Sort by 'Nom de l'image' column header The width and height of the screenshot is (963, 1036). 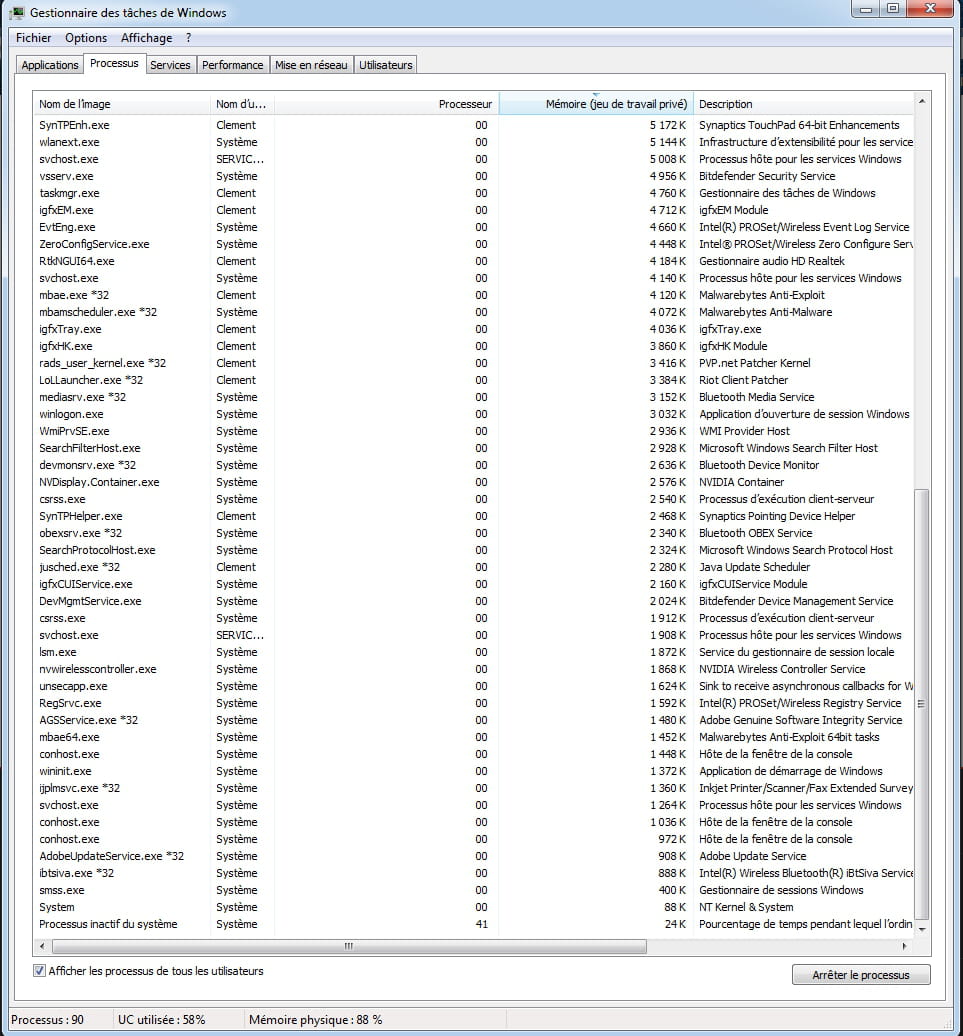point(122,104)
